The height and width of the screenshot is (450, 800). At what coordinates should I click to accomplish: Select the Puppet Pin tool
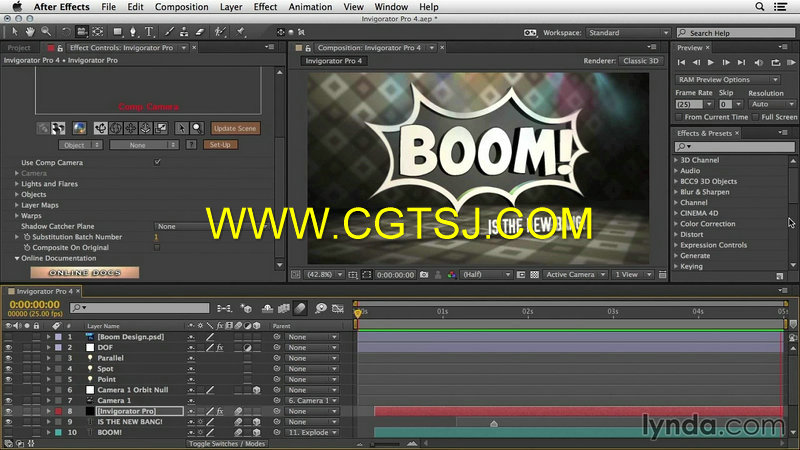240,32
